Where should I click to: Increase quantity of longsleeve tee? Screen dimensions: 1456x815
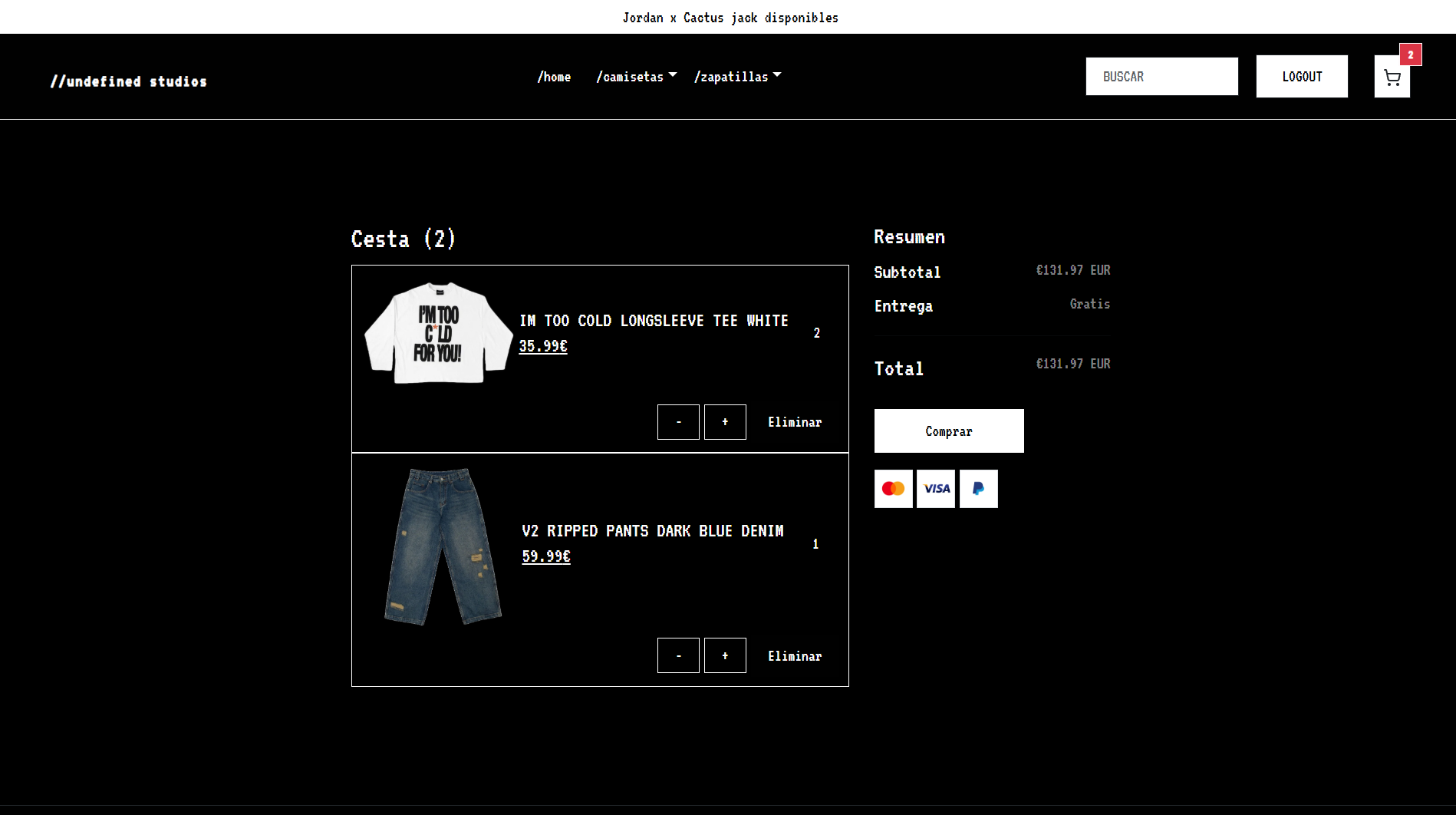[725, 422]
